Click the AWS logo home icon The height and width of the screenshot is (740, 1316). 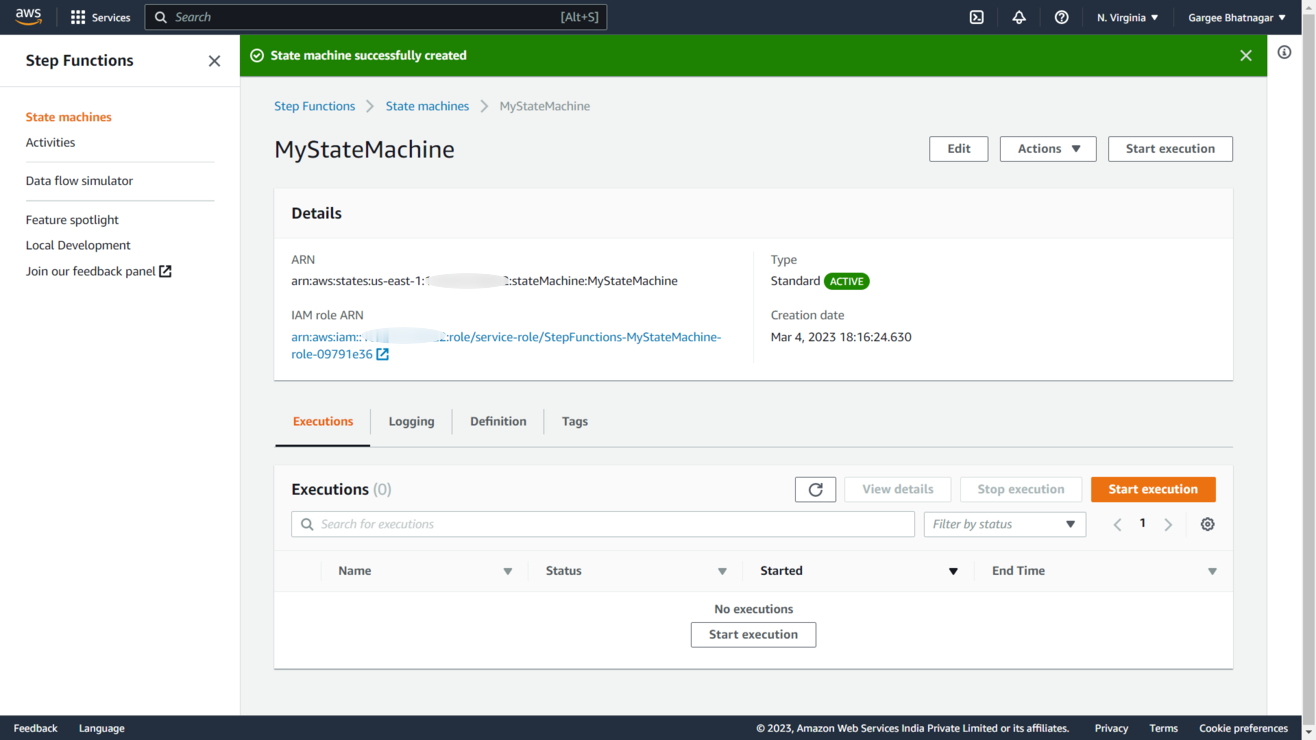tap(28, 17)
